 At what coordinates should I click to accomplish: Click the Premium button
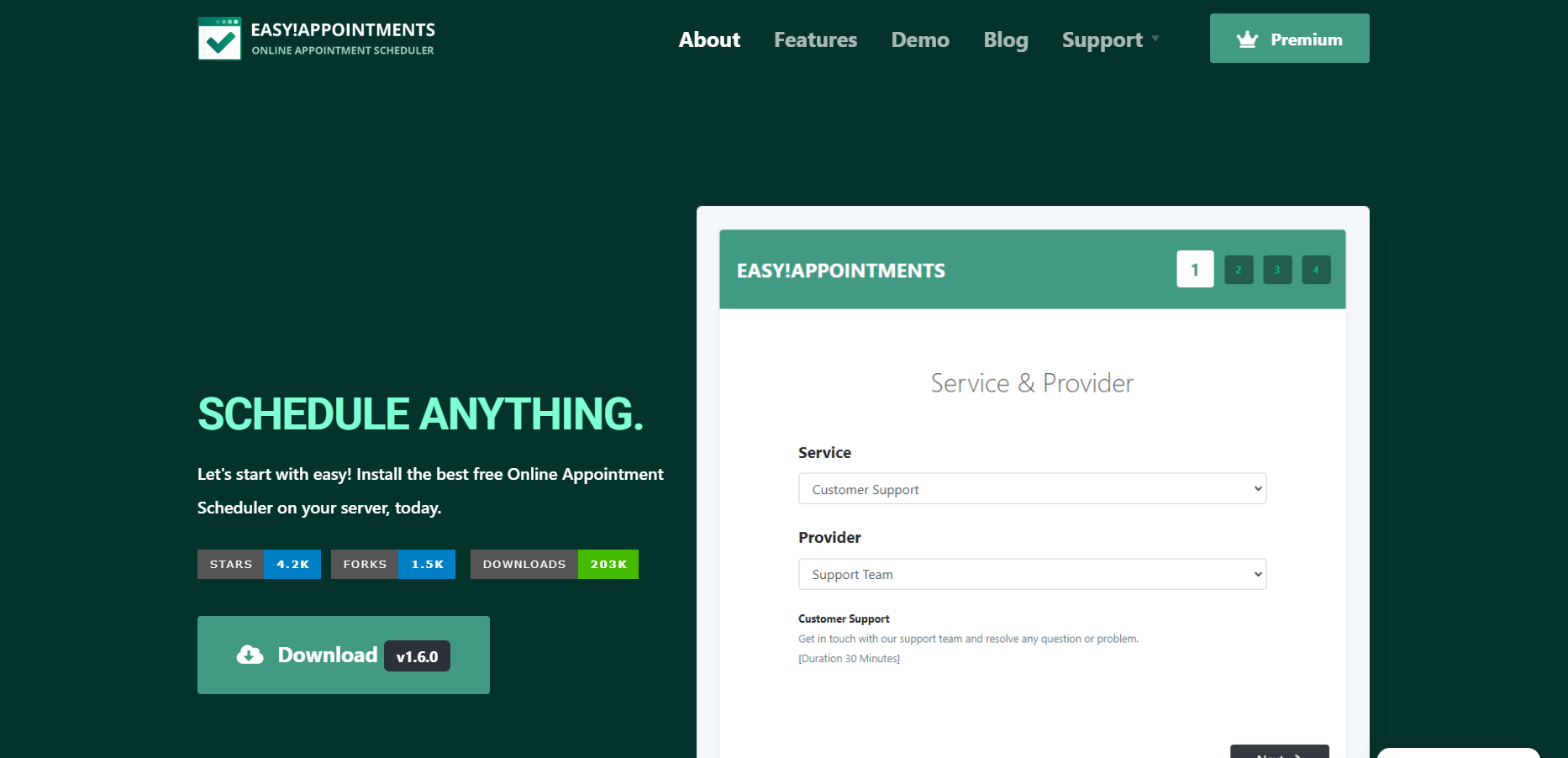tap(1289, 39)
